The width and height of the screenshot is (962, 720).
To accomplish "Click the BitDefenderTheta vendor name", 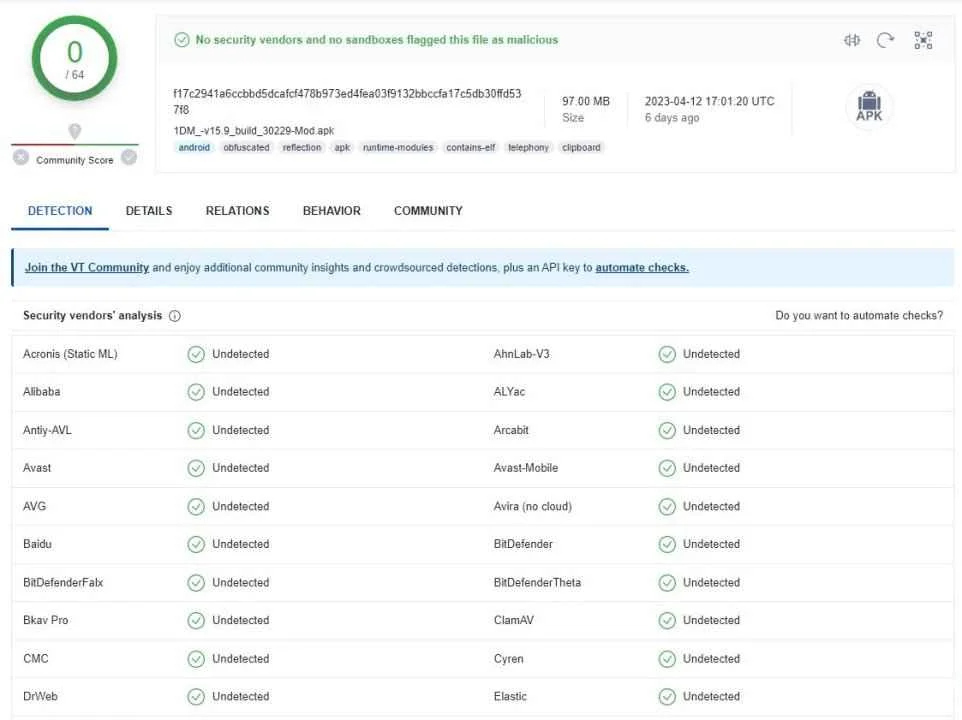I will [x=537, y=583].
